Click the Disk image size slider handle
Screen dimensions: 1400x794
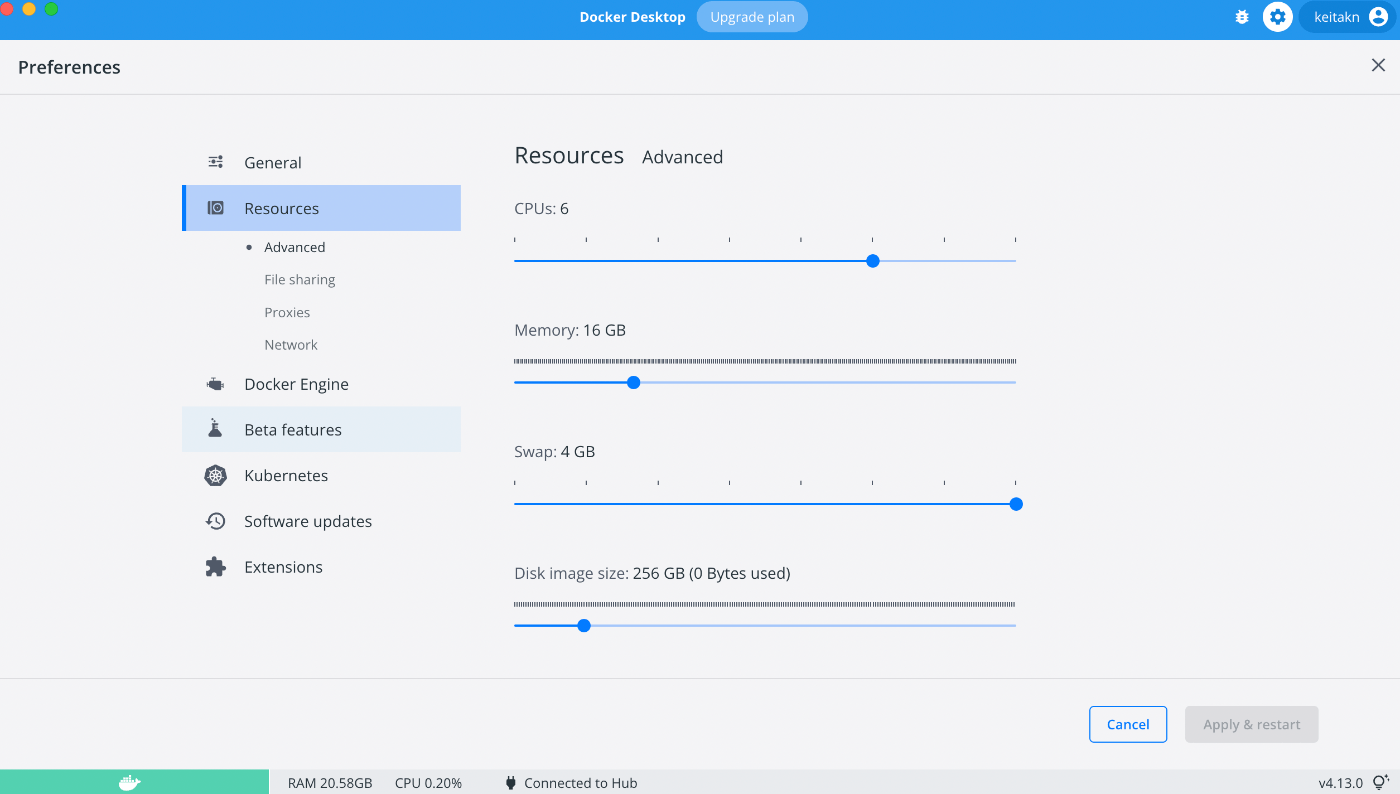[x=584, y=626]
